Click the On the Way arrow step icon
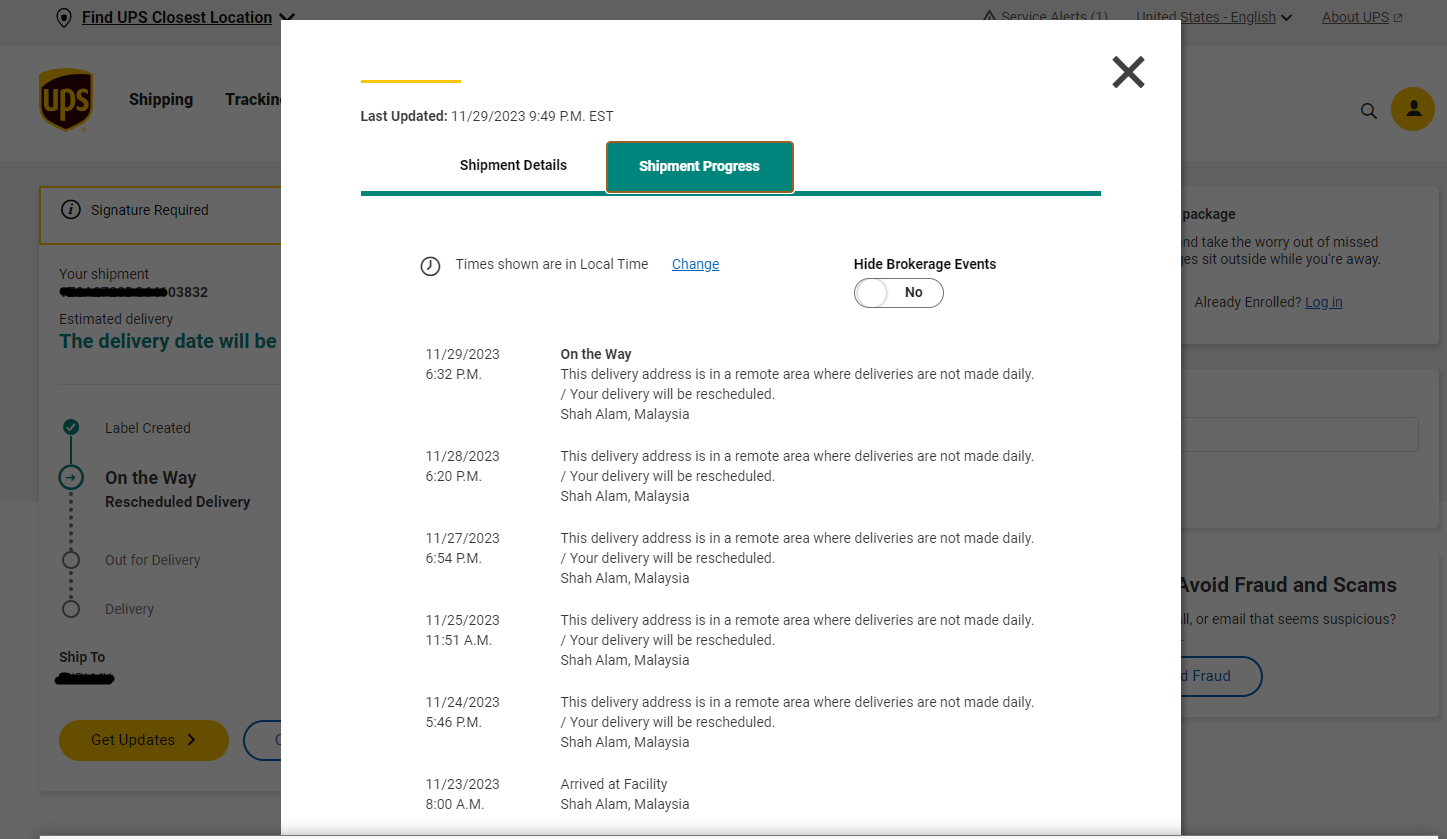This screenshot has width=1447, height=839. pyautogui.click(x=71, y=478)
